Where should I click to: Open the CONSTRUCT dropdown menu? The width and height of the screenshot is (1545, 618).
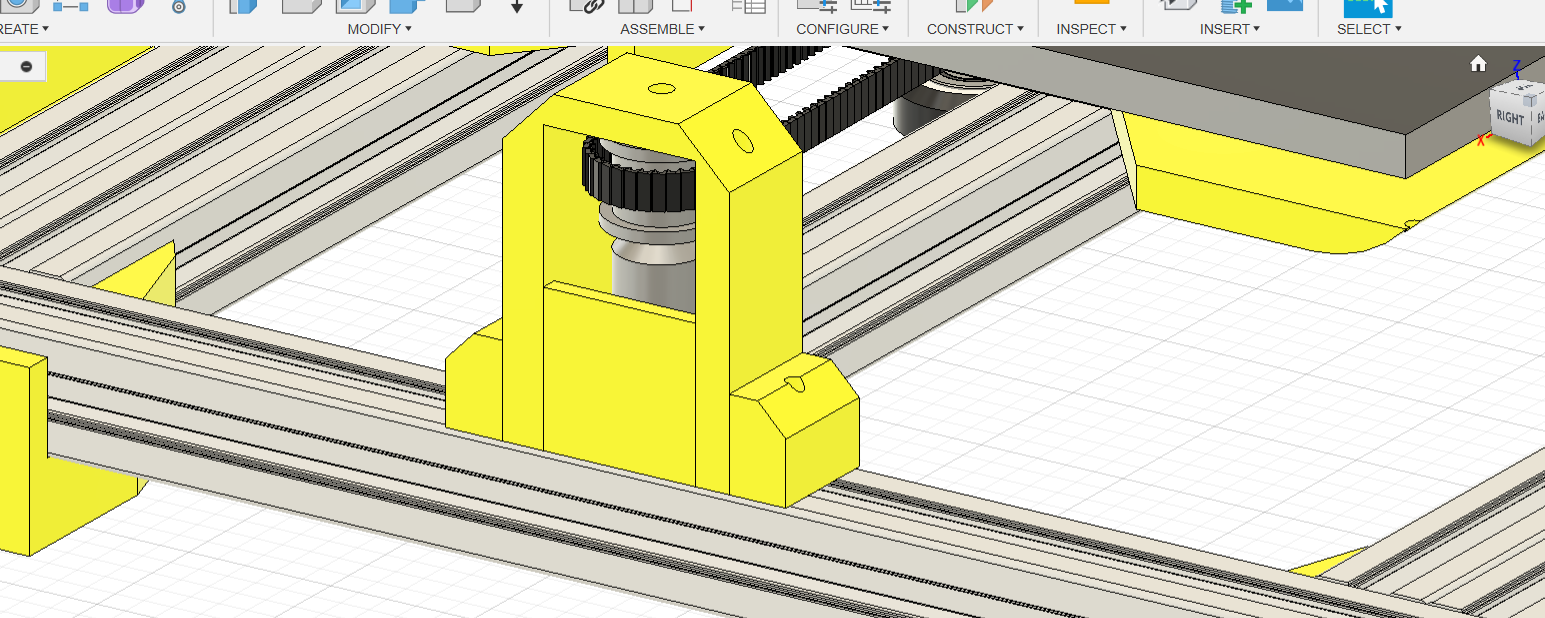975,29
